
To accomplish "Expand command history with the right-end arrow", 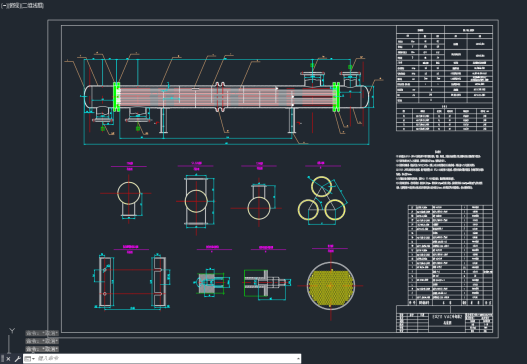I will tap(298, 359).
